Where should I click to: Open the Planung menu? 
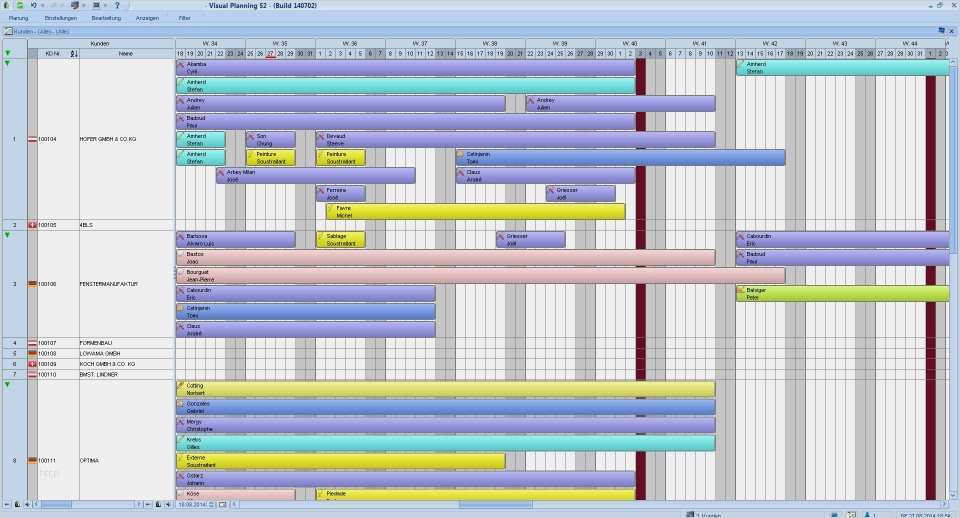pos(18,18)
